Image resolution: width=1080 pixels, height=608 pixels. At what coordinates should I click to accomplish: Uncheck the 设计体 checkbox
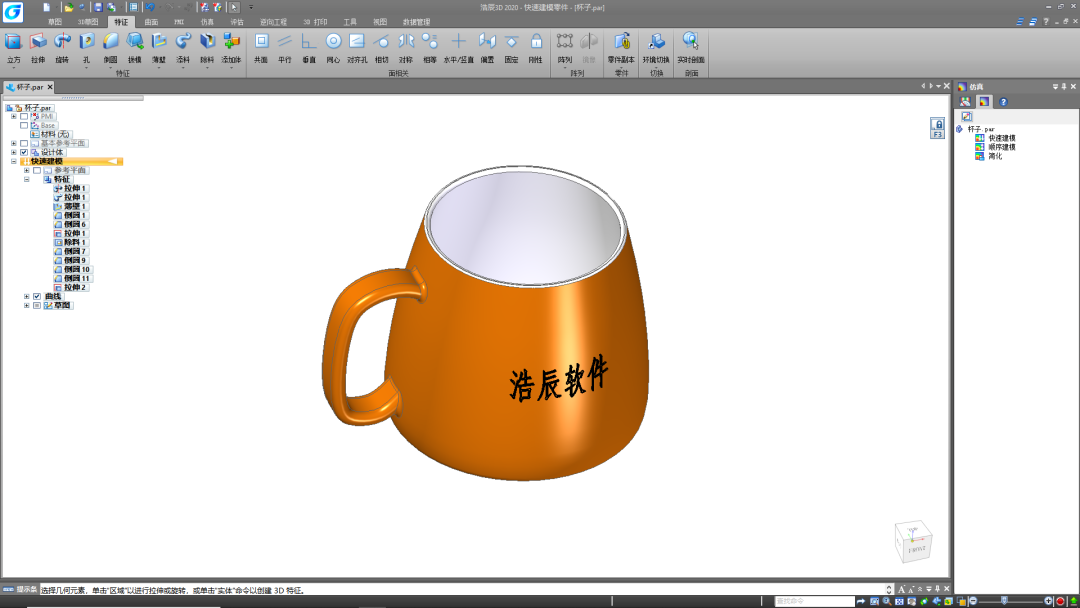24,152
